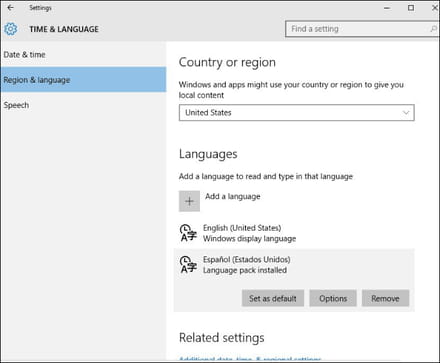This screenshot has width=440, height=363.
Task: Click the Languages heading
Action: tap(208, 154)
